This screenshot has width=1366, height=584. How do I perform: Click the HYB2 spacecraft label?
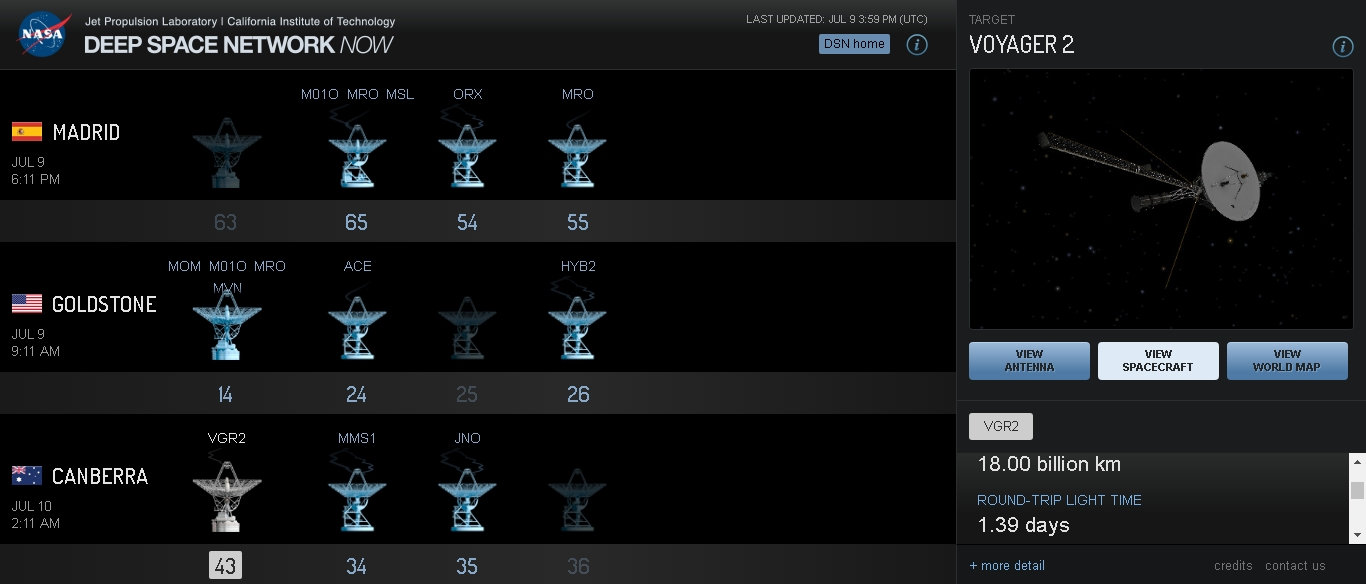pos(578,266)
